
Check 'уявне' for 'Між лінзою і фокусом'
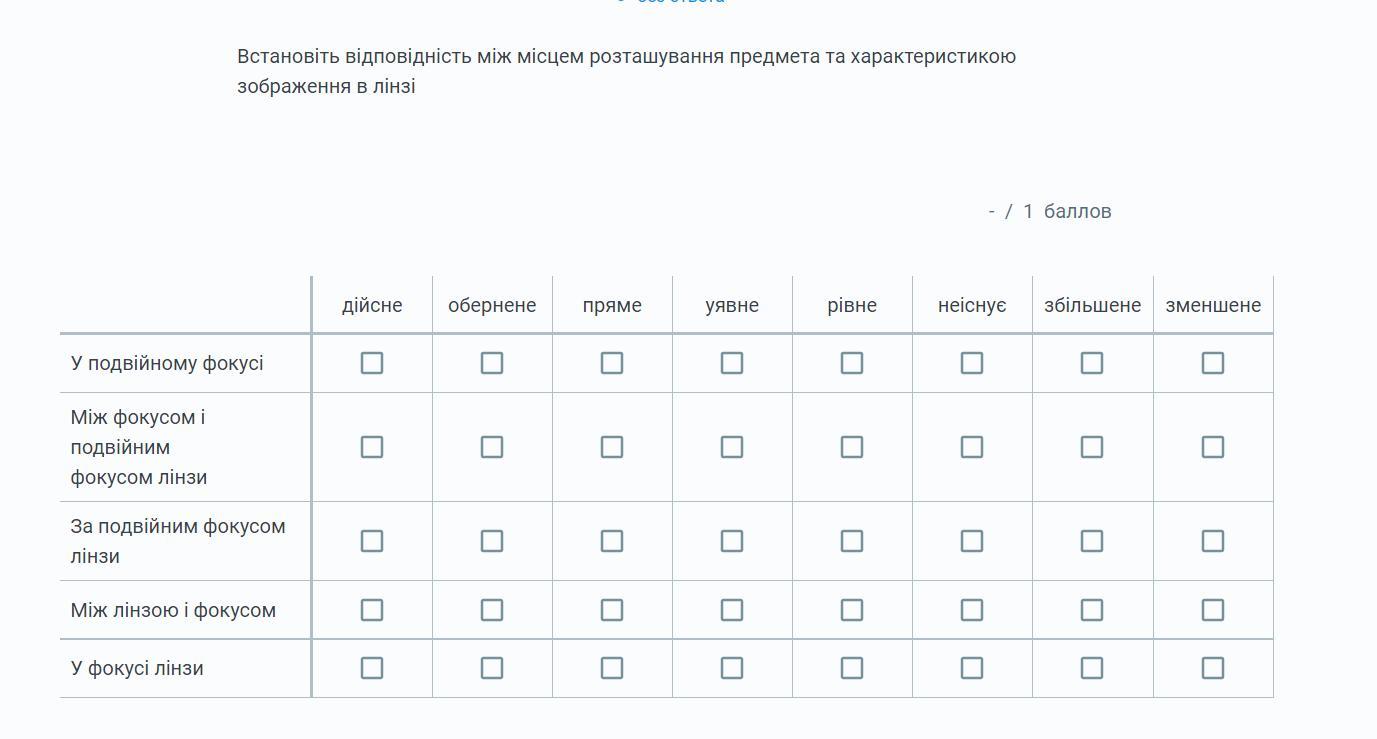click(731, 610)
